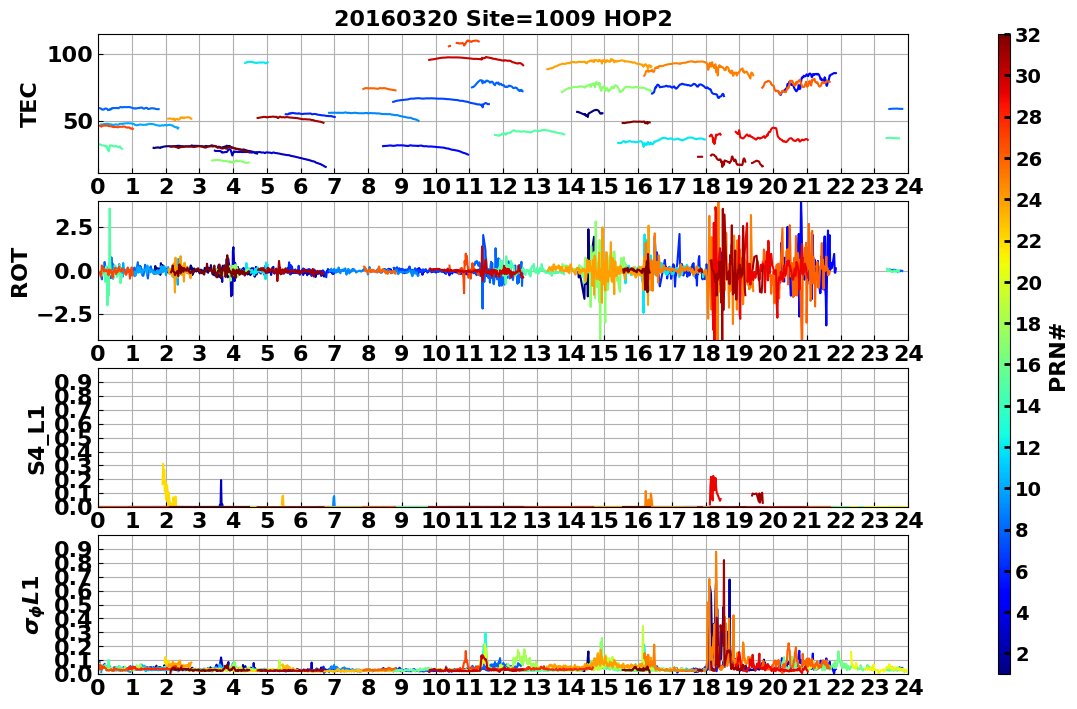
Task: Click the plot title "20160320 Site=1009 HOP2"
Action: (503, 19)
